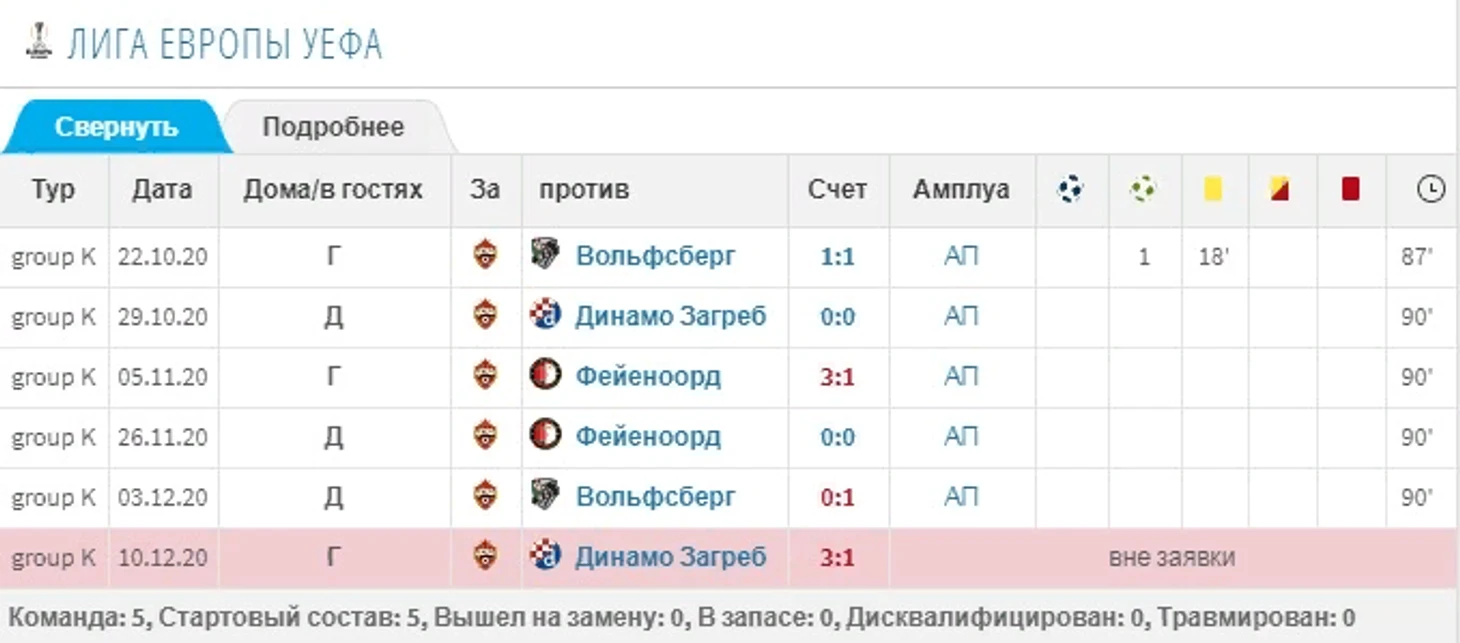Click Dinamo Zagreb crest in the 29.10.20 row
This screenshot has width=1460, height=643.
(x=545, y=316)
